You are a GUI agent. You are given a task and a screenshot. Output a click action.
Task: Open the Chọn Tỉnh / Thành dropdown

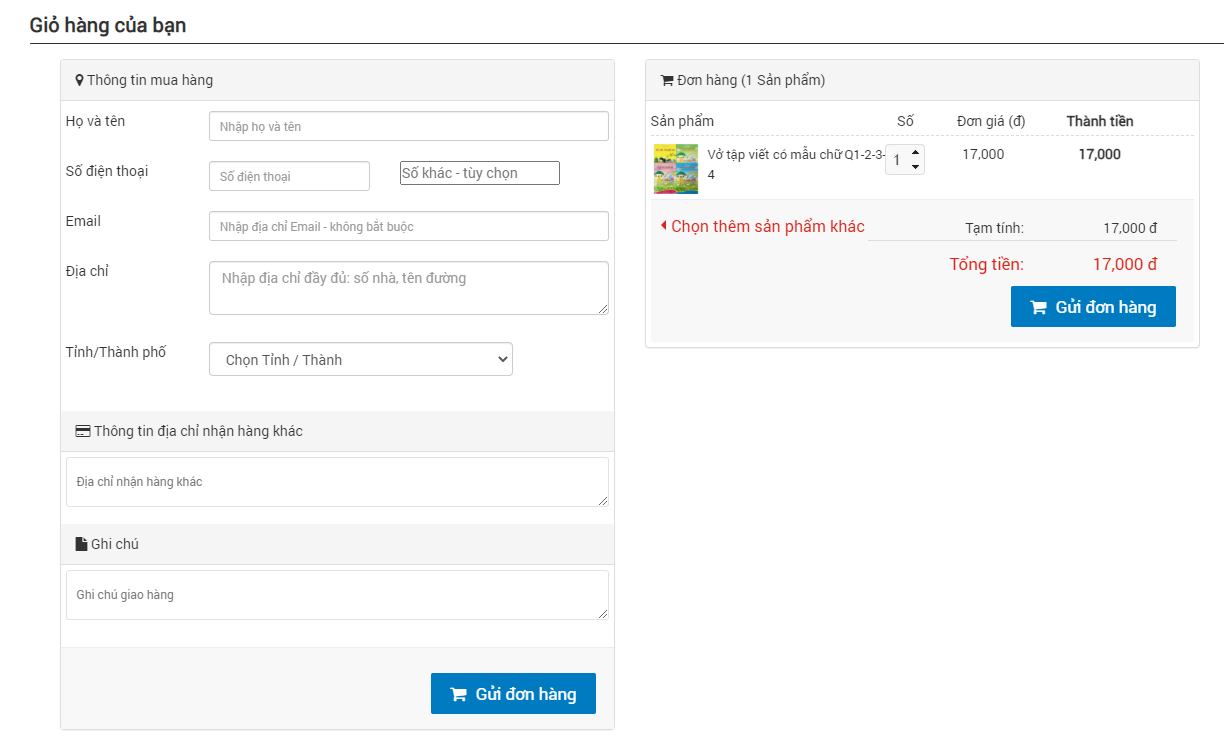click(x=360, y=360)
